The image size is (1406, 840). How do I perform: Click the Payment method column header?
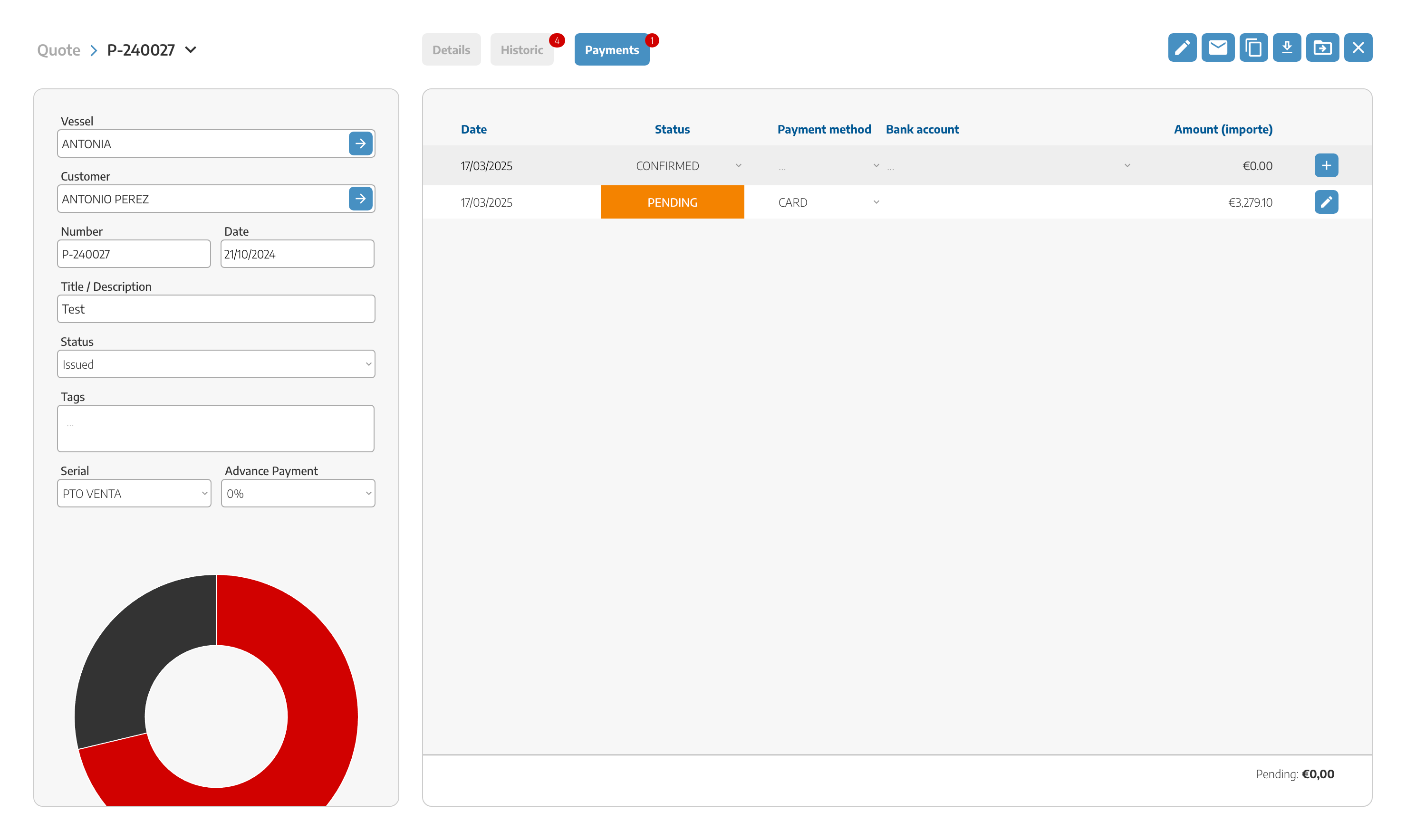click(x=824, y=129)
